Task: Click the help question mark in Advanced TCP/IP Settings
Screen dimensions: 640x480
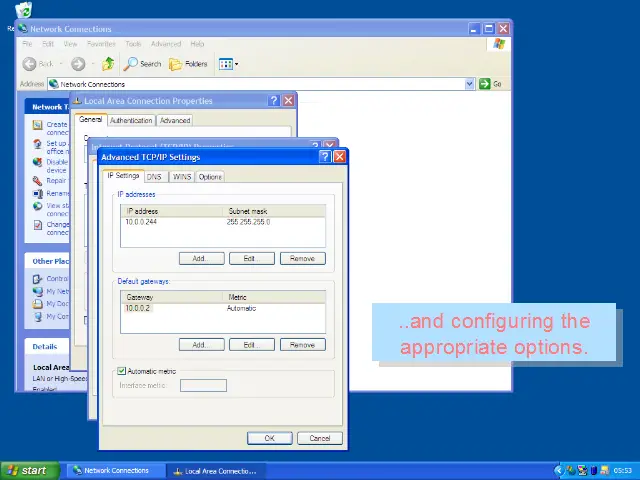Action: (x=325, y=157)
